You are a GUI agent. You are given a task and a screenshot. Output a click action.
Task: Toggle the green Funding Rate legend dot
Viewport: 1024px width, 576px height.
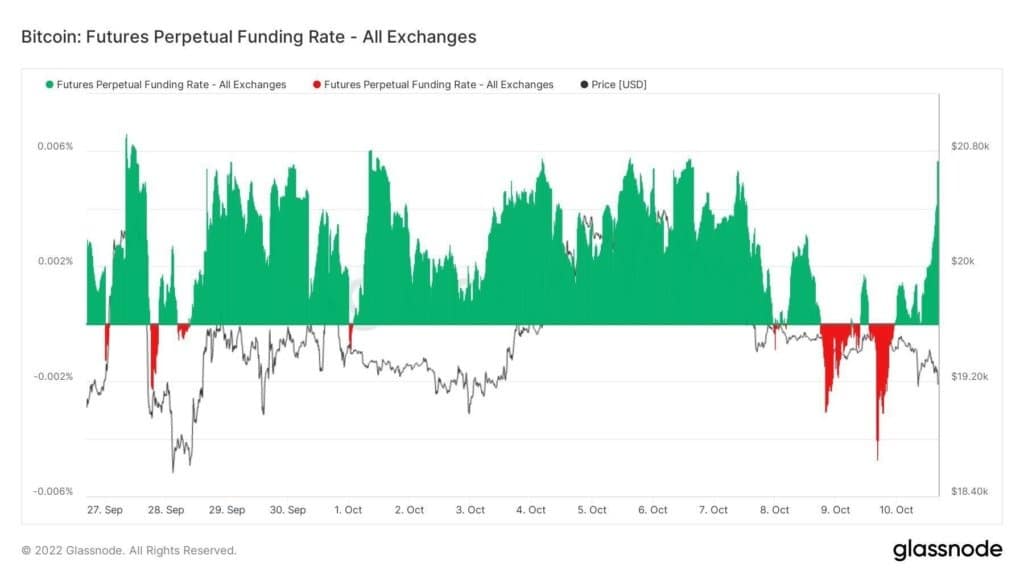pyautogui.click(x=49, y=84)
